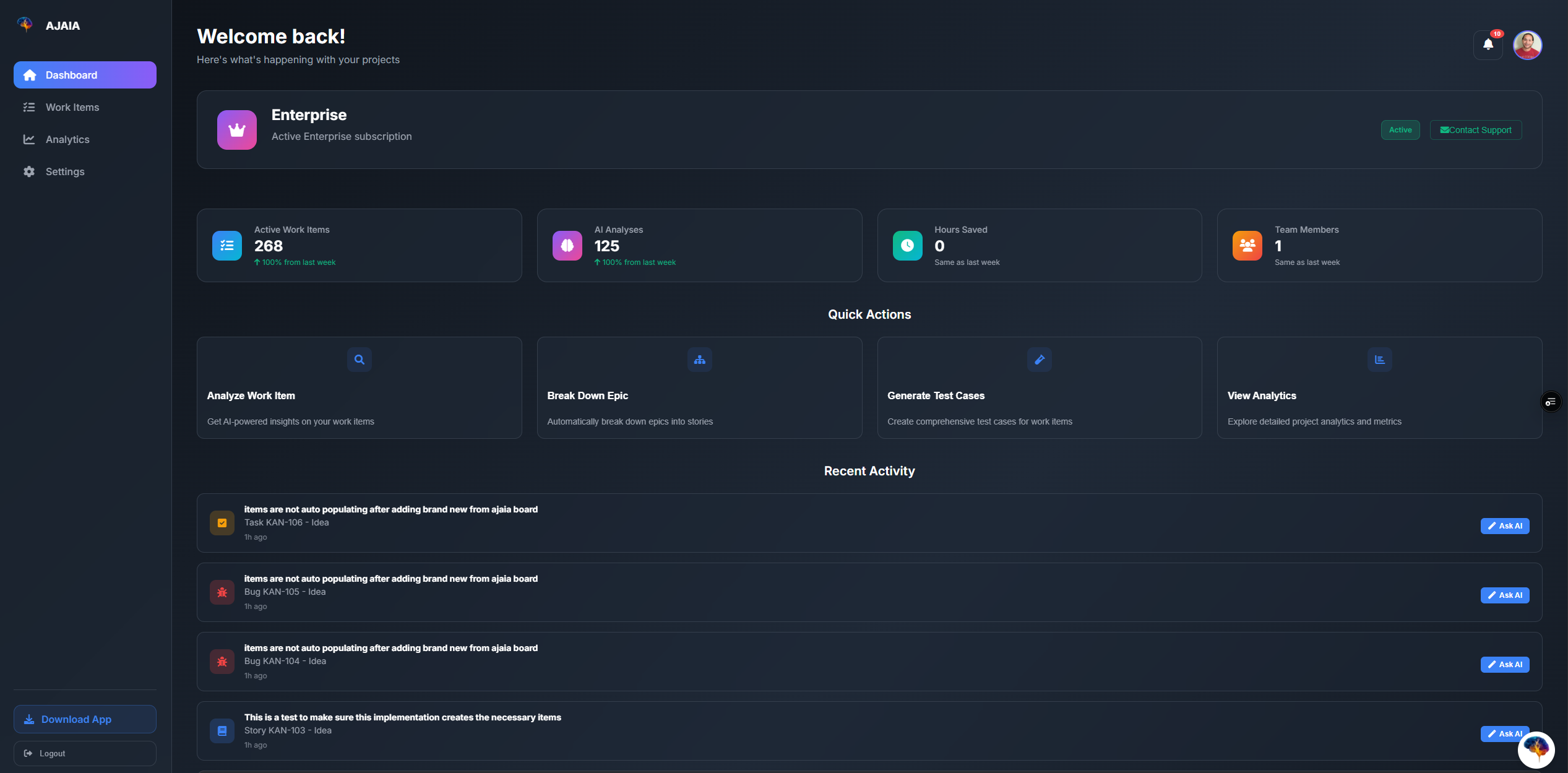
Task: Click the Analyze Work Item magnifier icon
Action: (359, 360)
